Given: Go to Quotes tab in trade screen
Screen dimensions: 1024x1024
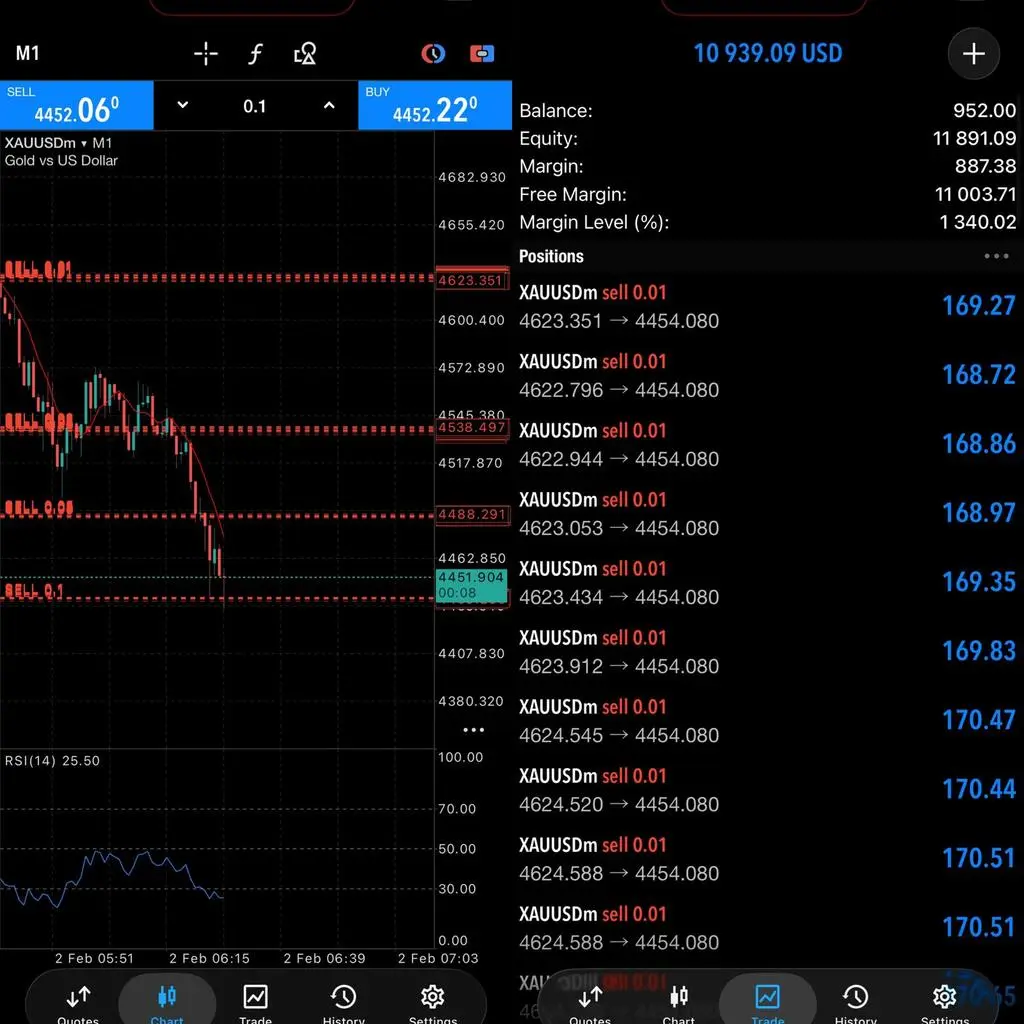Looking at the screenshot, I should [x=590, y=1004].
